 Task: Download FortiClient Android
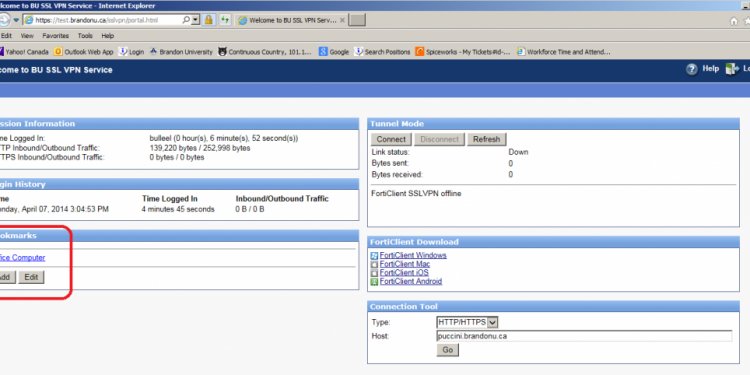coord(411,281)
